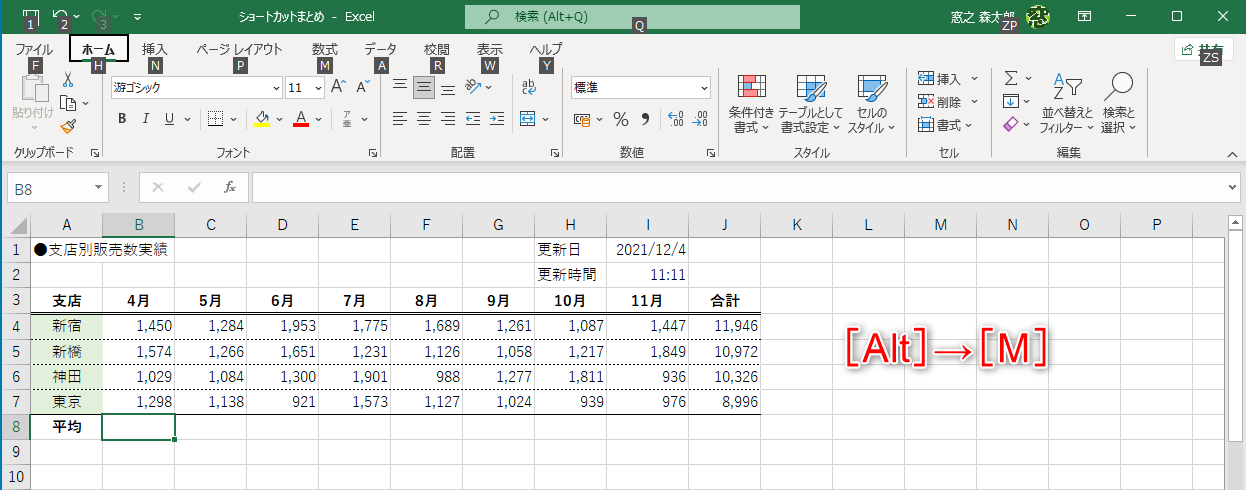
Task: Toggle wrap text button
Action: [x=529, y=88]
